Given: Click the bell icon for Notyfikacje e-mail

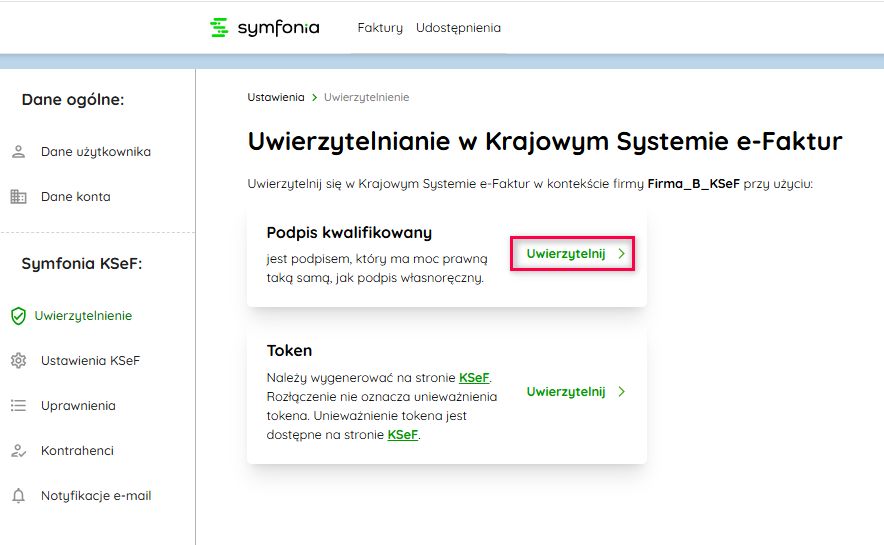Looking at the screenshot, I should click(18, 496).
